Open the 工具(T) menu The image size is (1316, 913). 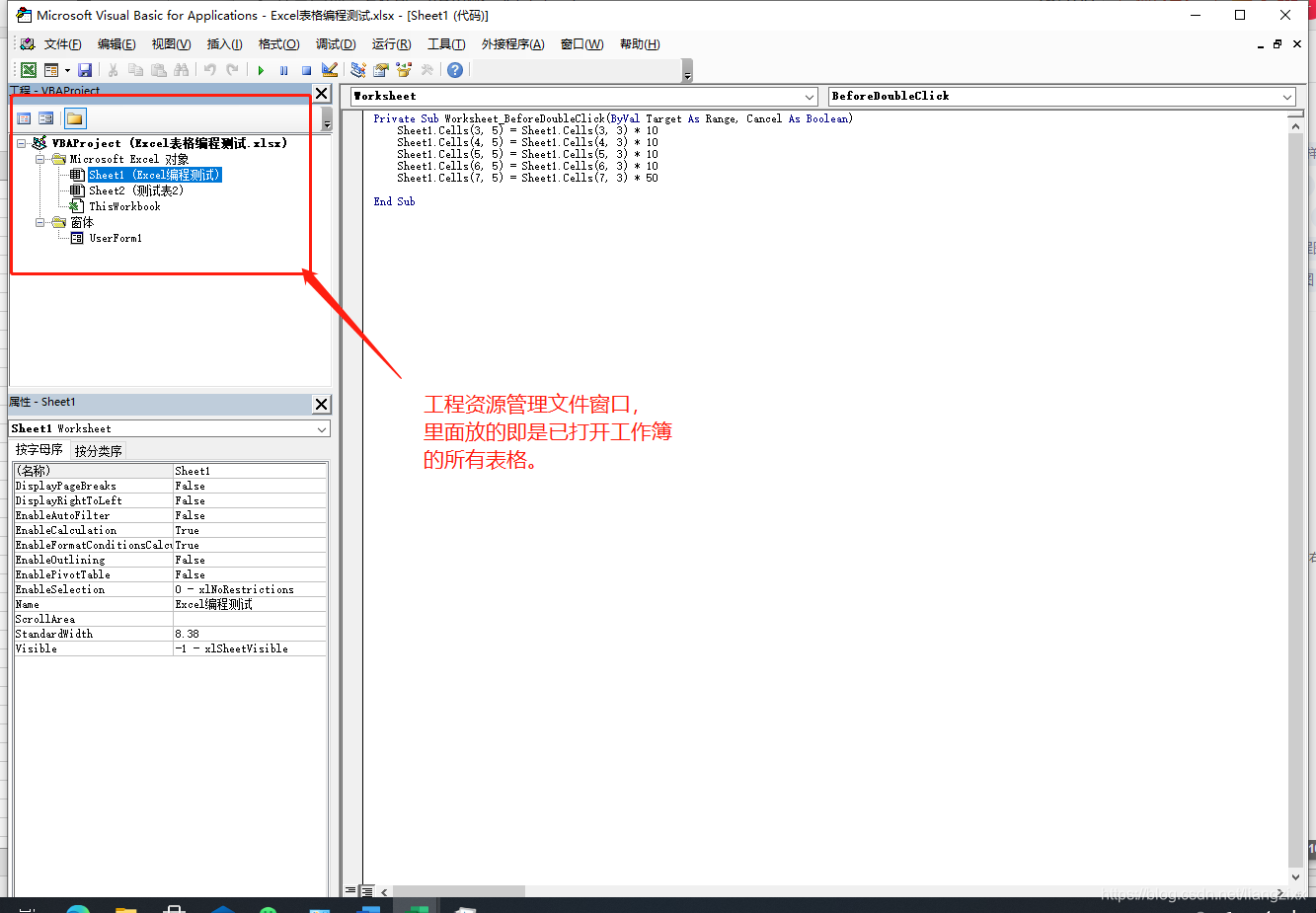coord(446,44)
